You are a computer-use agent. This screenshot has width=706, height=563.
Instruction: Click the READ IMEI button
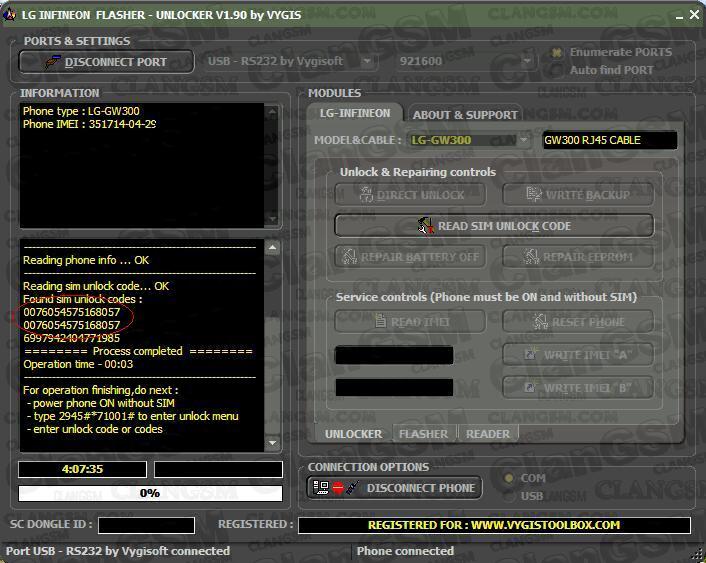tap(410, 322)
